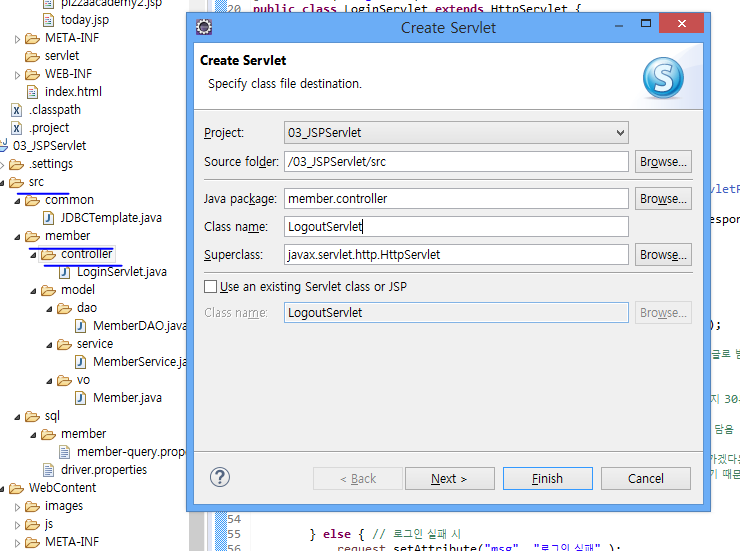Image resolution: width=740 pixels, height=551 pixels.
Task: Collapse the controller package in tree
Action: (34, 254)
